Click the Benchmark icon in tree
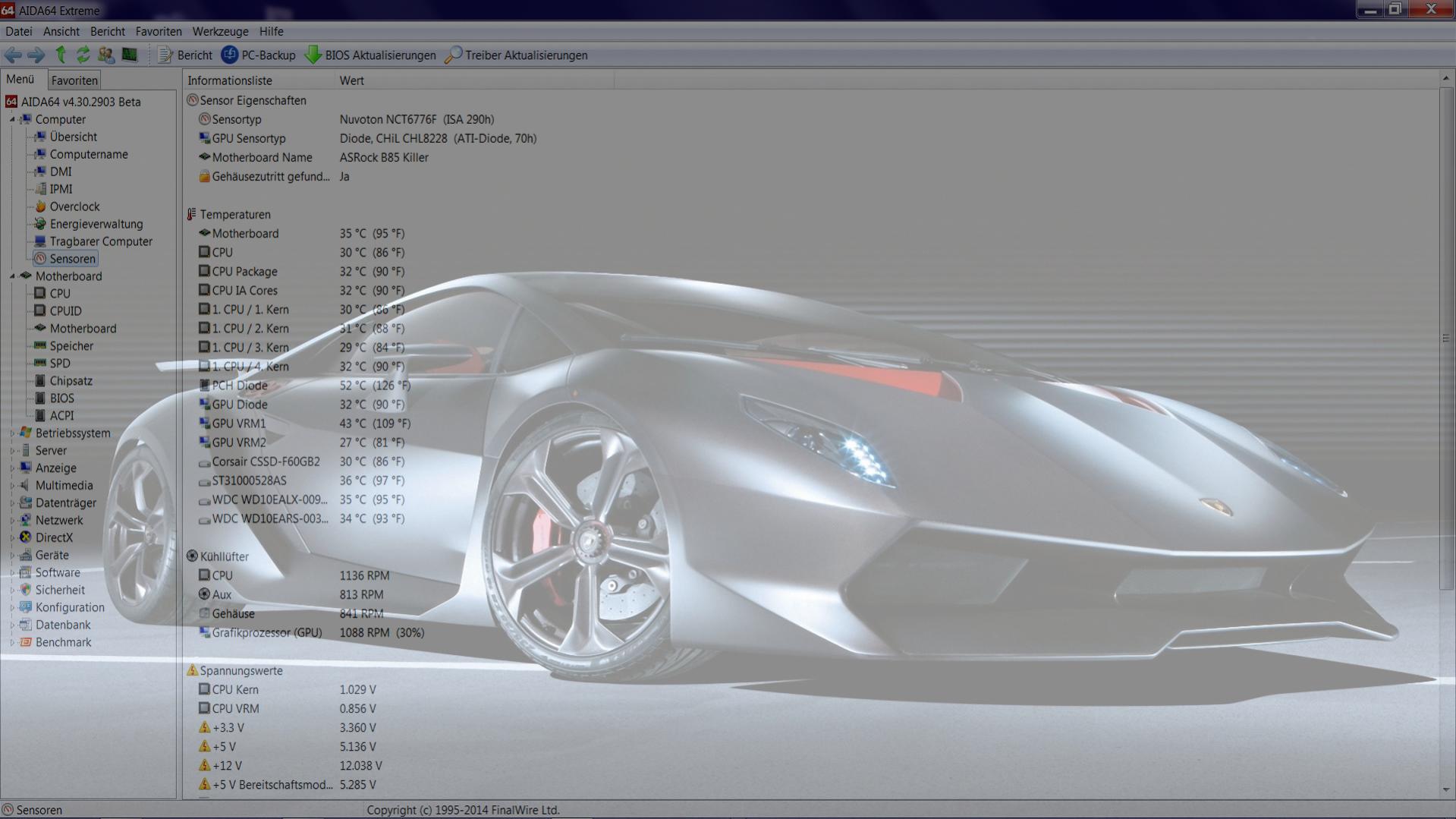The height and width of the screenshot is (819, 1456). [26, 643]
